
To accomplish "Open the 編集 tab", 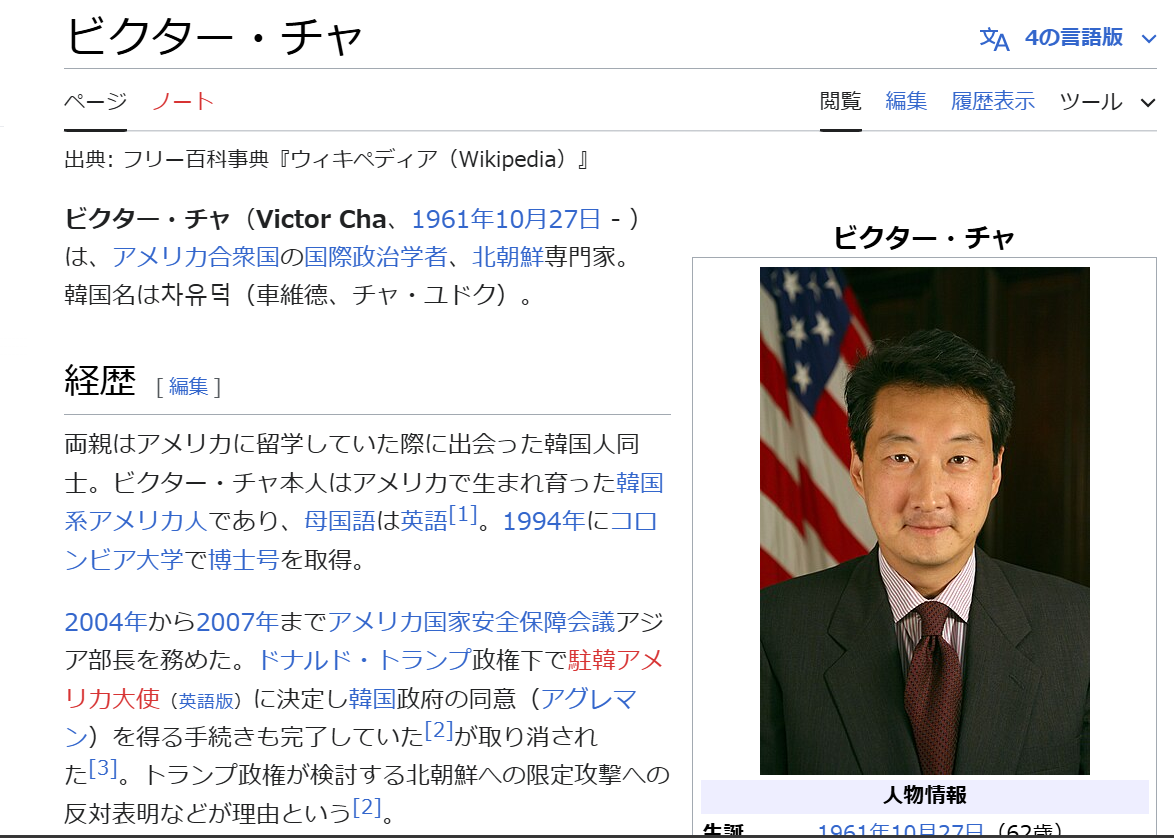I will click(x=906, y=101).
